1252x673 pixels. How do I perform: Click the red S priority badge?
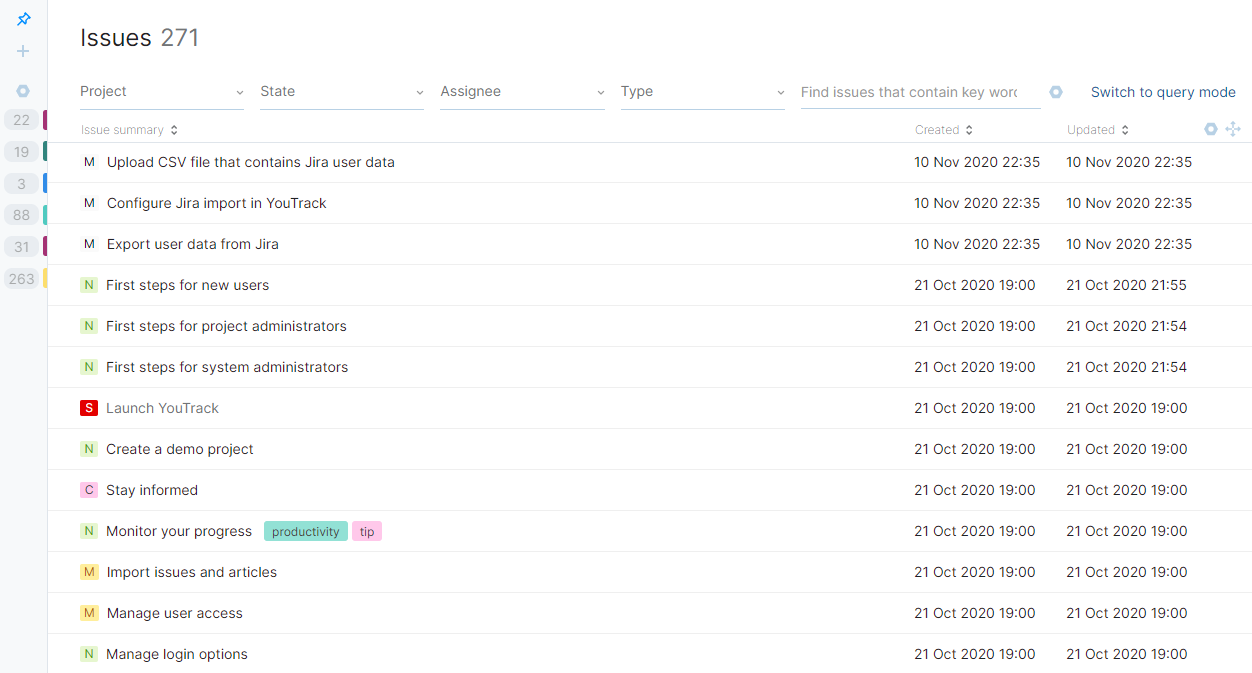point(89,408)
